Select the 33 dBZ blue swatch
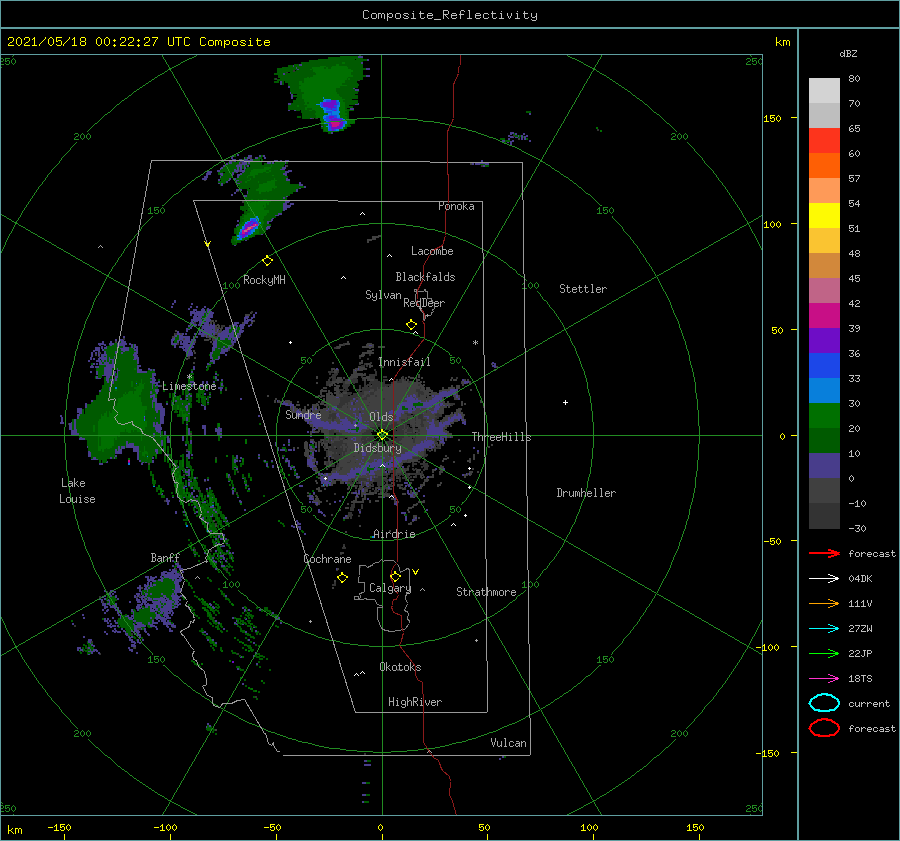The height and width of the screenshot is (841, 900). pyautogui.click(x=824, y=390)
